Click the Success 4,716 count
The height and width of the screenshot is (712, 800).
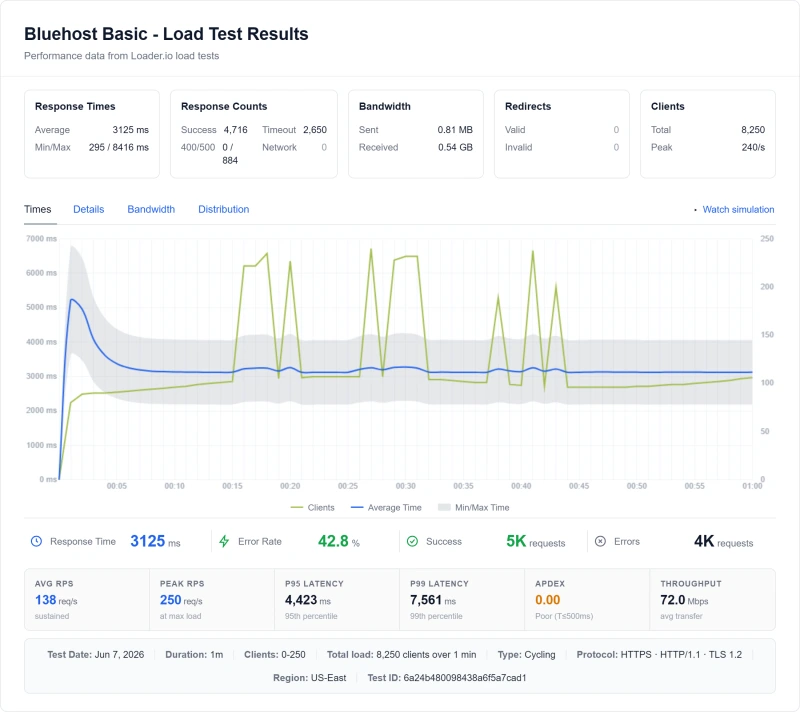point(235,130)
